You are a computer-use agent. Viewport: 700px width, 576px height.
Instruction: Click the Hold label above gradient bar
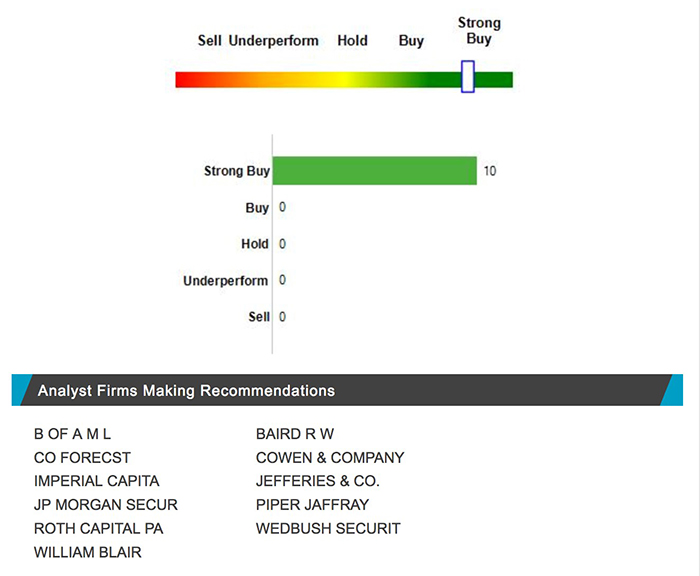click(x=352, y=41)
